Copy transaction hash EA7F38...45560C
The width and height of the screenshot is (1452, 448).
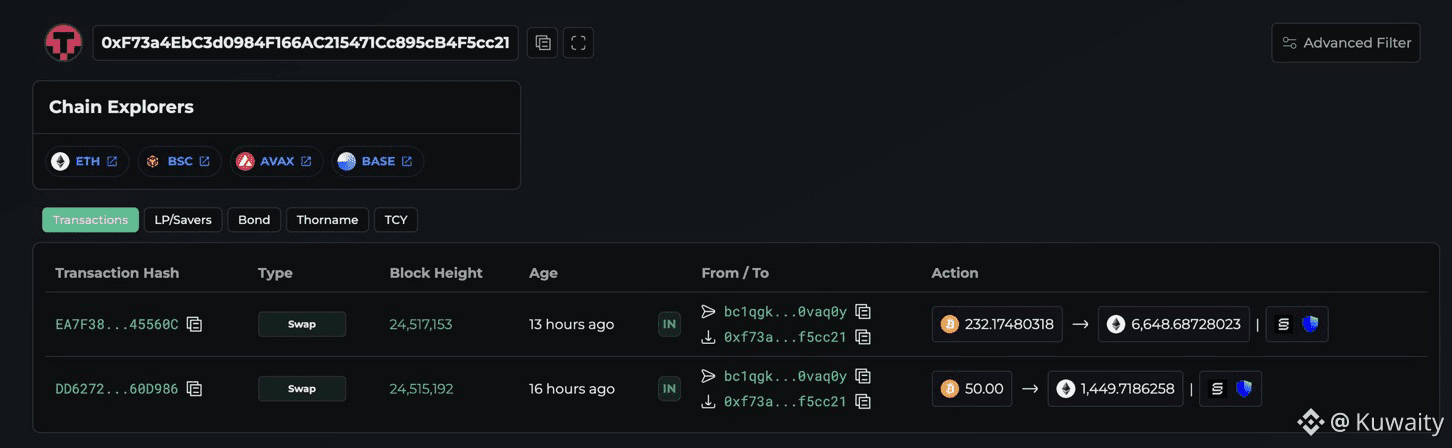coord(195,324)
